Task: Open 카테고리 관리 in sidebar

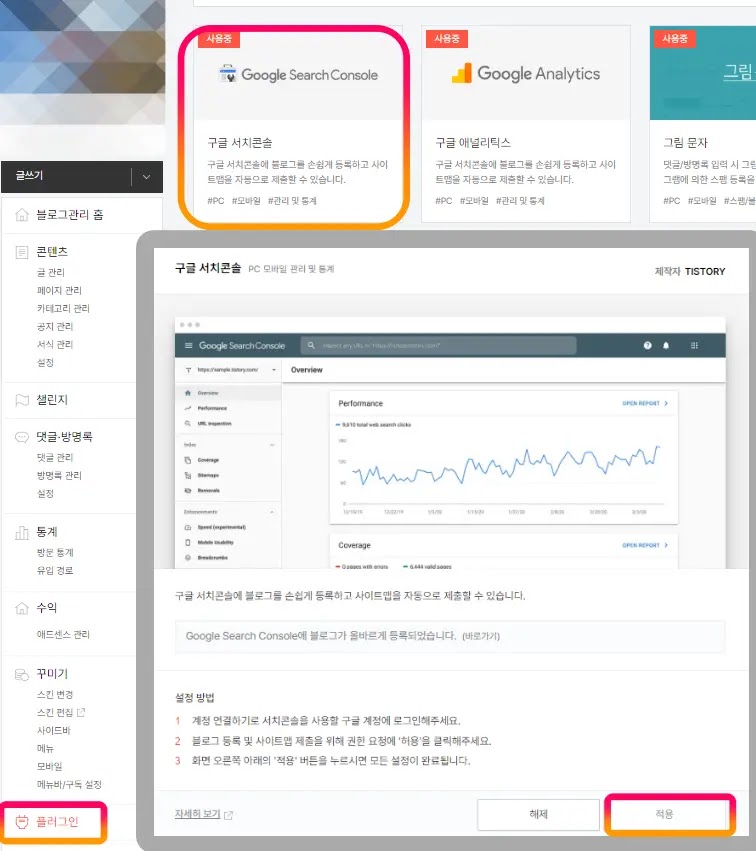Action: [63, 308]
